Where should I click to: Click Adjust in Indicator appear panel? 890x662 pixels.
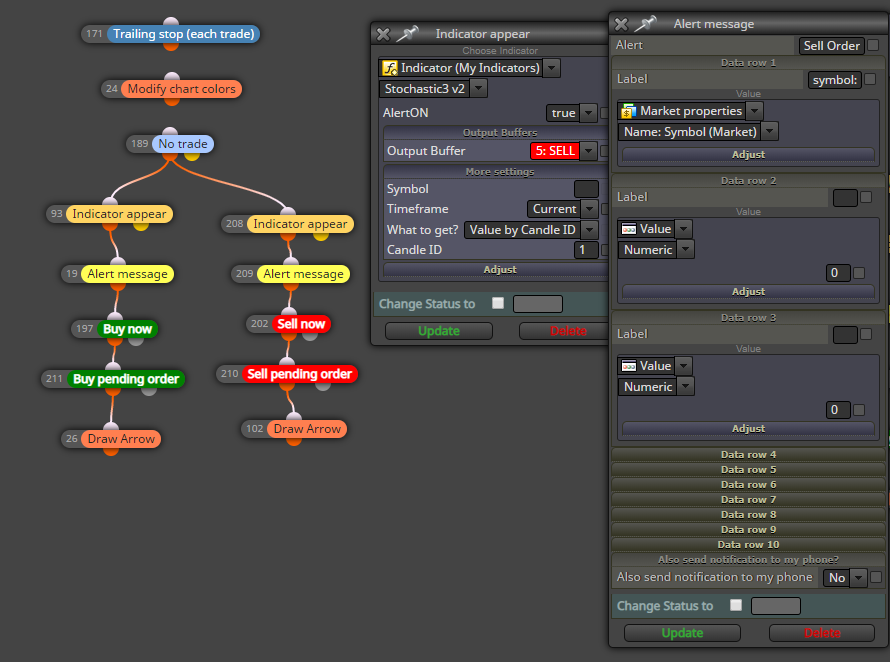coord(497,270)
